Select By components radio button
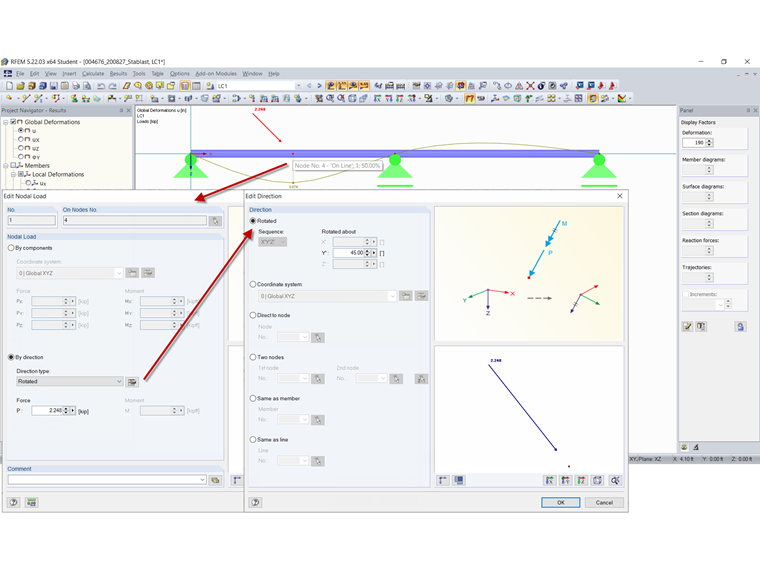760x570 pixels. 11,248
